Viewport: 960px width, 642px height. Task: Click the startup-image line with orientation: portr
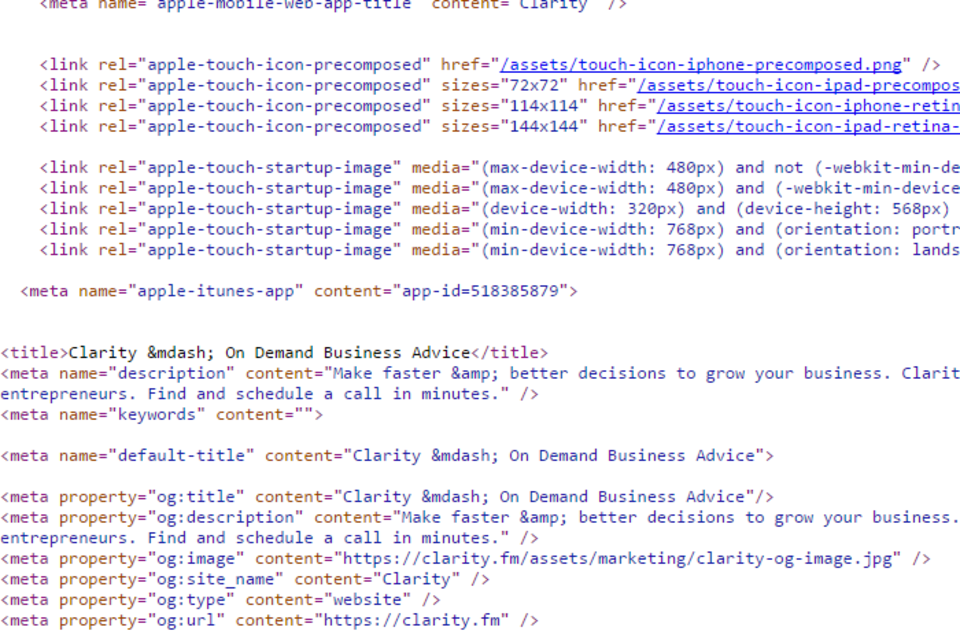click(x=500, y=230)
